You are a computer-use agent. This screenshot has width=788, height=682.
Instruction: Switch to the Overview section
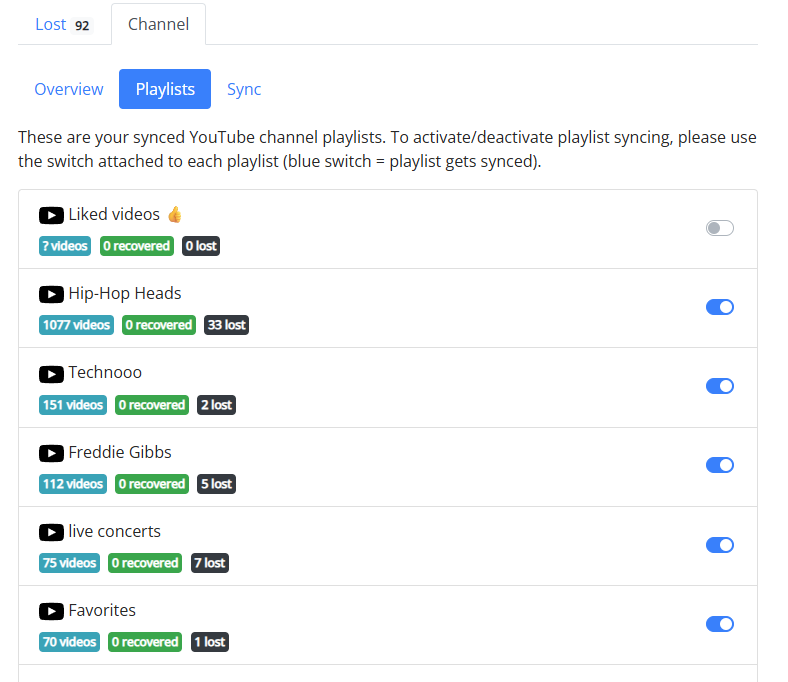[x=69, y=89]
